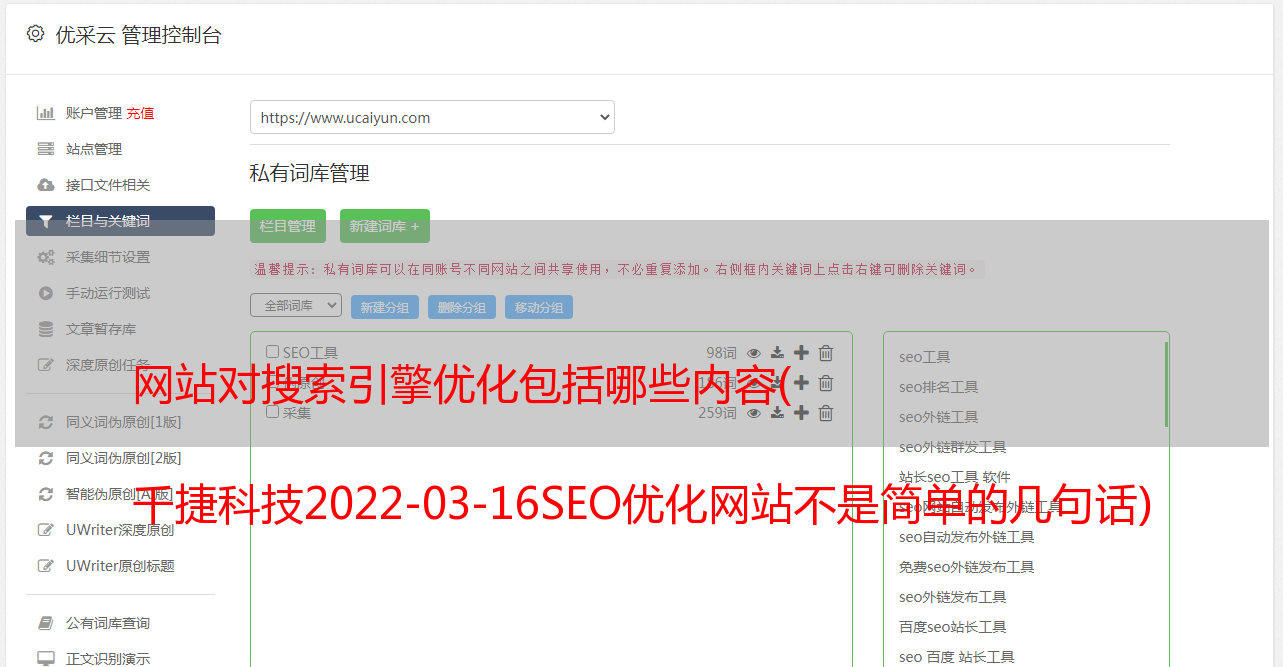Image resolution: width=1283 pixels, height=667 pixels.
Task: Expand the 全部词库 group dropdown
Action: [296, 306]
